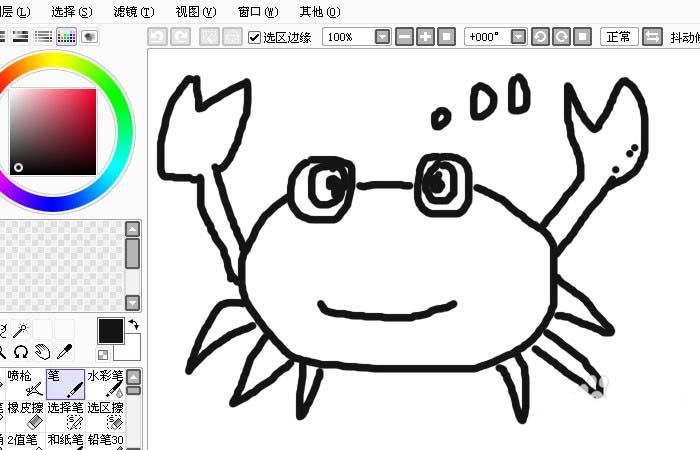
Task: Select the 橡皮擦 (Eraser) tool
Action: tap(25, 416)
